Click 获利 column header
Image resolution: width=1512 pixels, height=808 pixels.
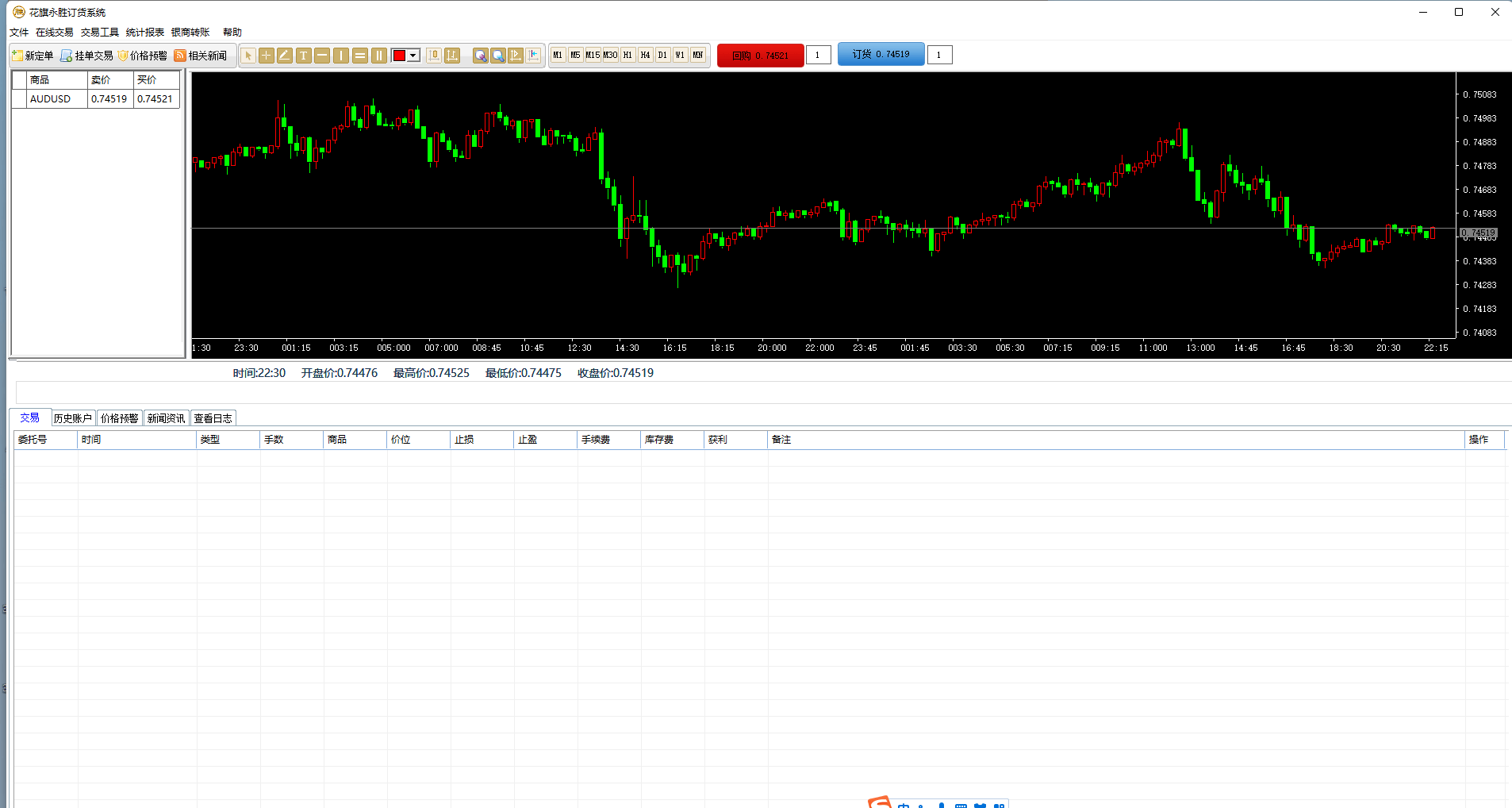click(x=736, y=440)
